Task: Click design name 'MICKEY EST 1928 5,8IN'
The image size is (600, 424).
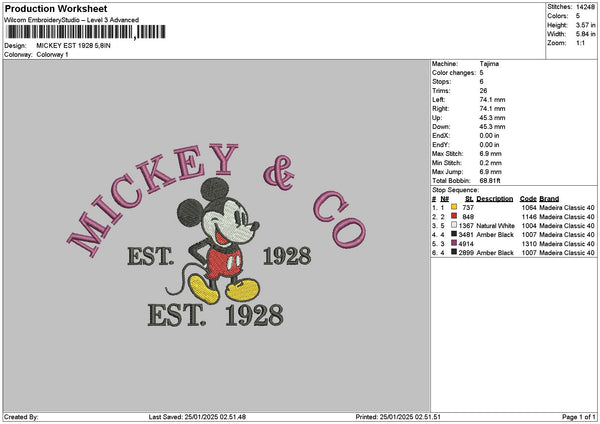Action: 73,46
